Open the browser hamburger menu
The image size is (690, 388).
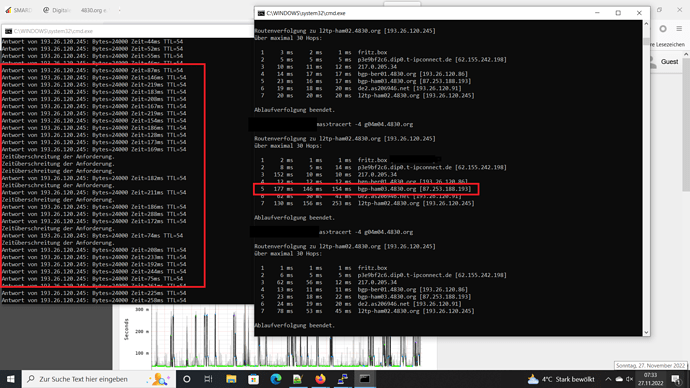pos(679,29)
